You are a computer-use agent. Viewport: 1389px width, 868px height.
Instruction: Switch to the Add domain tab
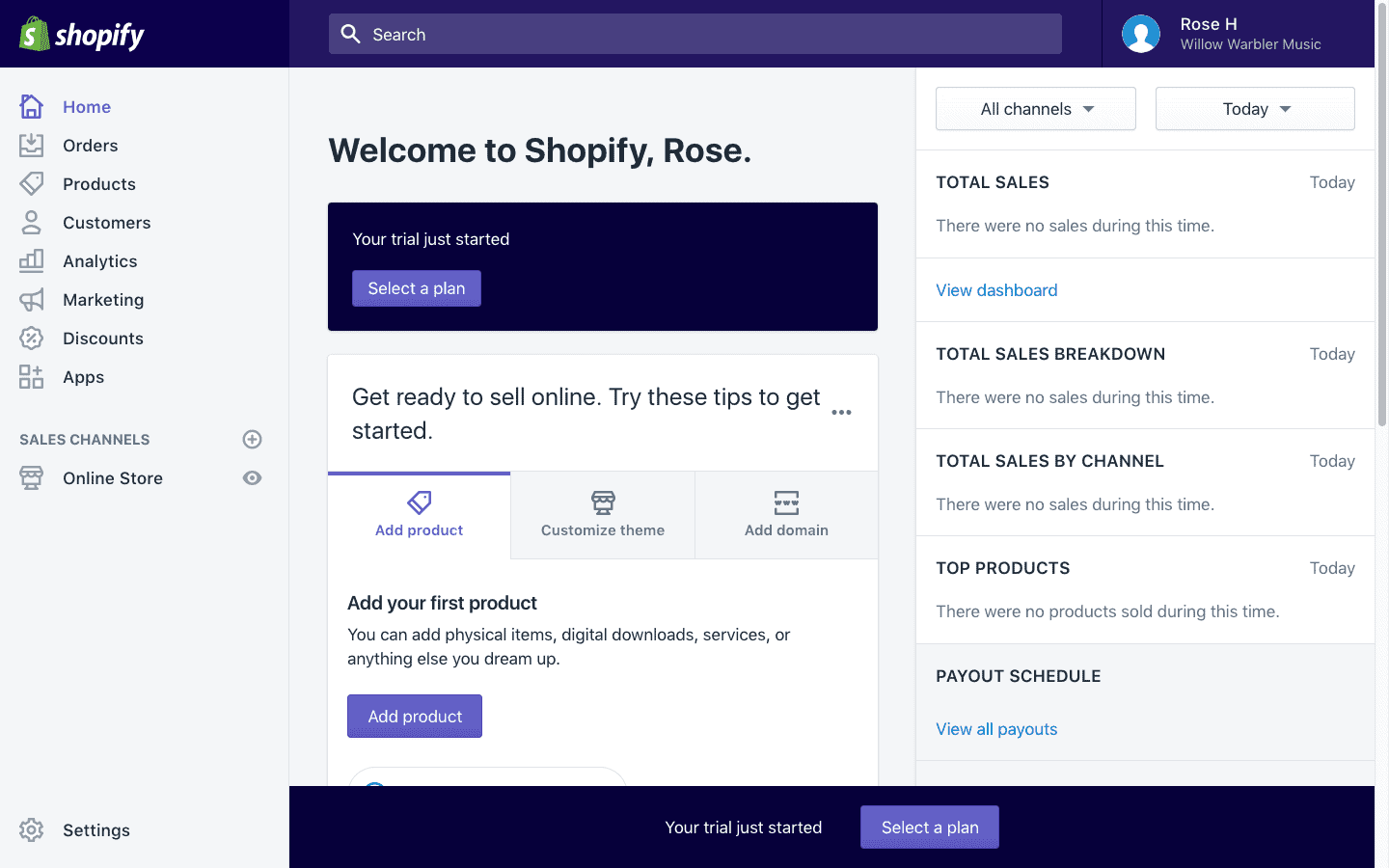(x=786, y=516)
